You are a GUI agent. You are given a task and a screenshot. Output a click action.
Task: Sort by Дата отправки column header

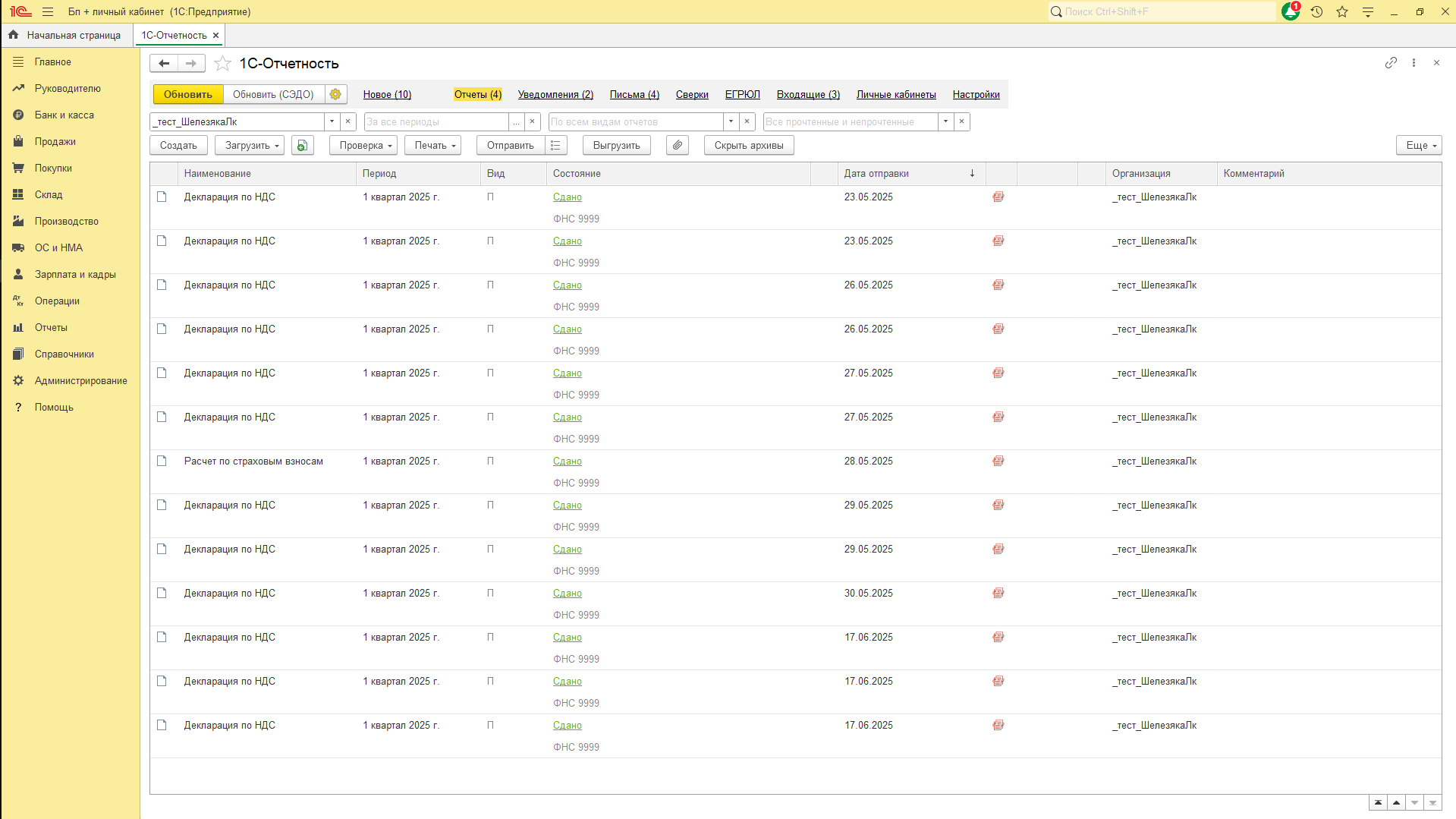pyautogui.click(x=911, y=173)
